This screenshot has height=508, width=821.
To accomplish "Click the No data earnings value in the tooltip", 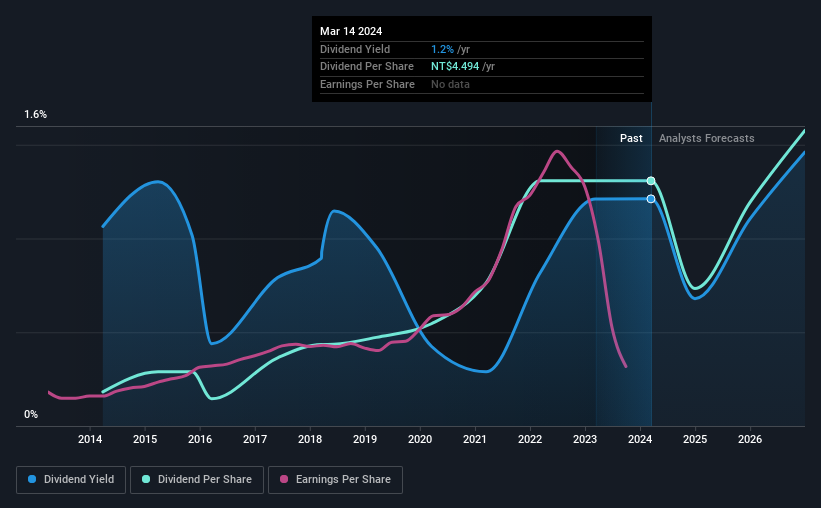I will [450, 84].
